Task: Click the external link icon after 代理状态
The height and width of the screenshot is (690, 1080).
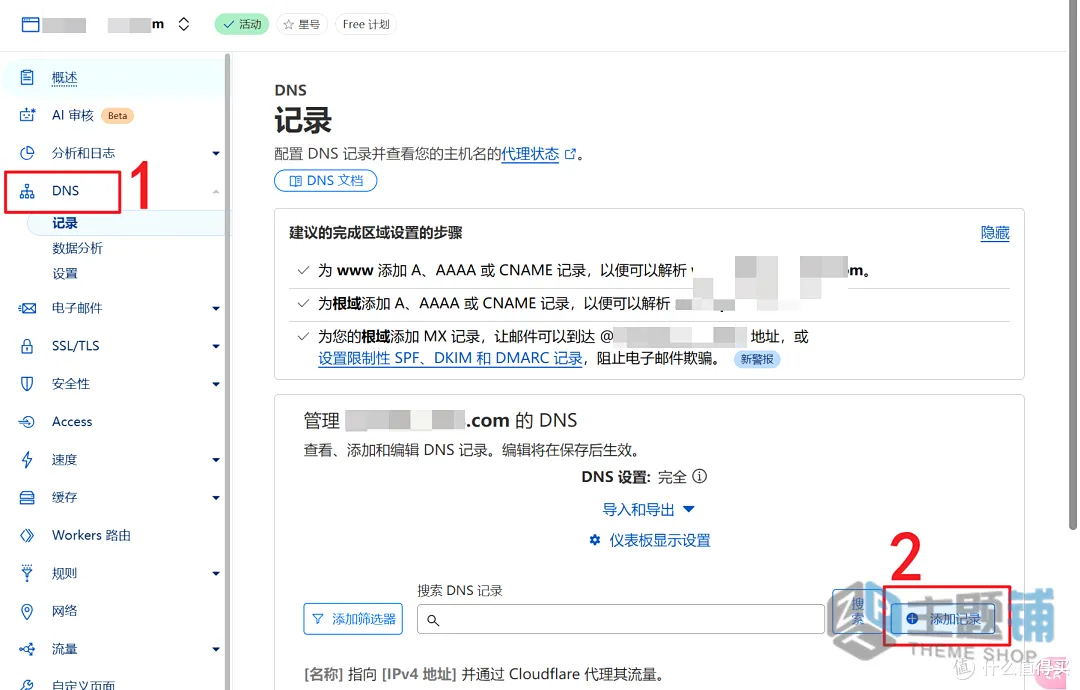Action: pos(570,154)
